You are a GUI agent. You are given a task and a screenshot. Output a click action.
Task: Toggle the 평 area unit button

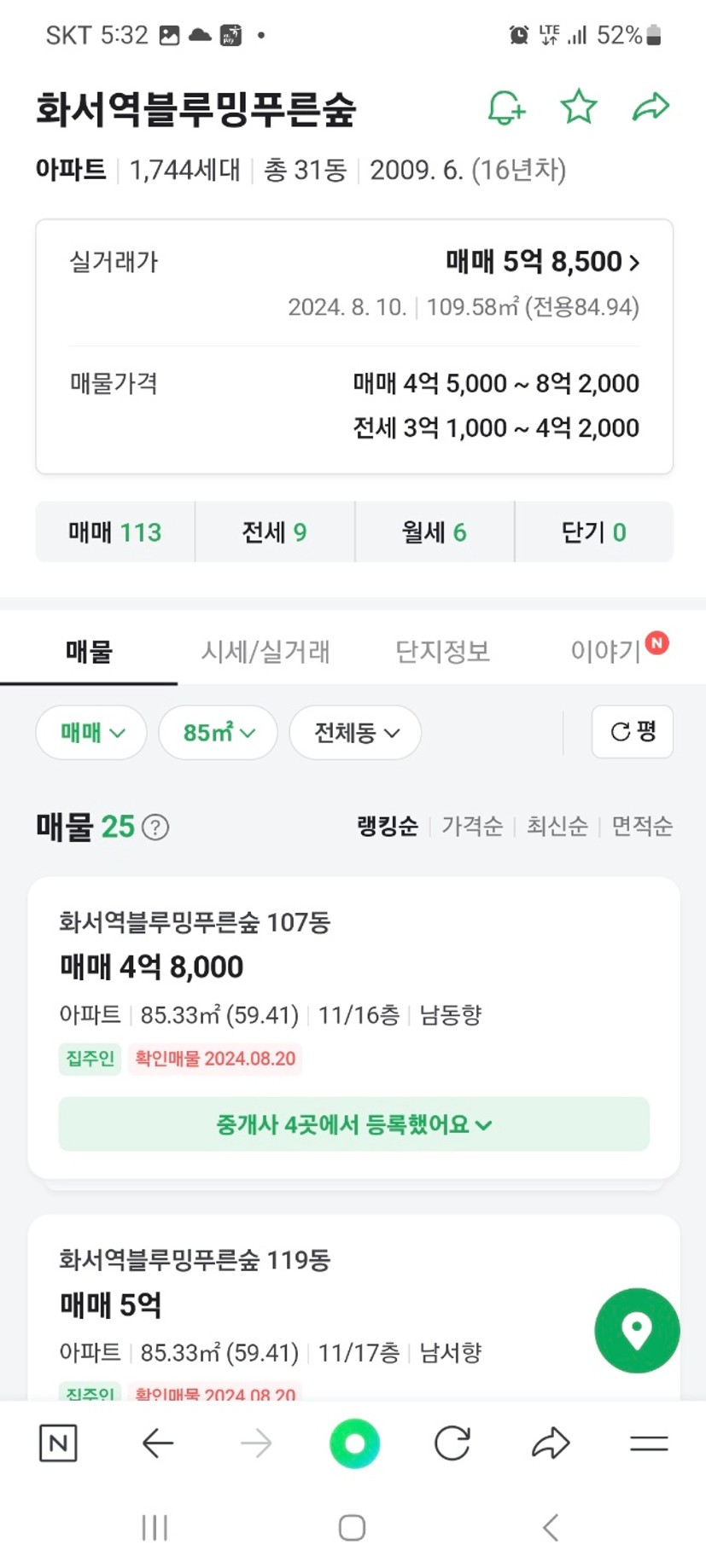pyautogui.click(x=633, y=731)
